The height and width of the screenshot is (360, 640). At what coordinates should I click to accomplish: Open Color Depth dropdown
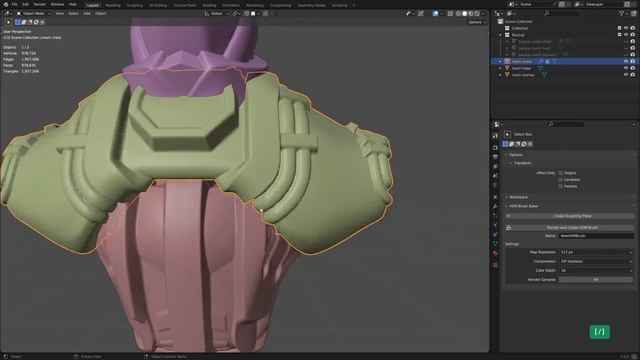click(596, 271)
